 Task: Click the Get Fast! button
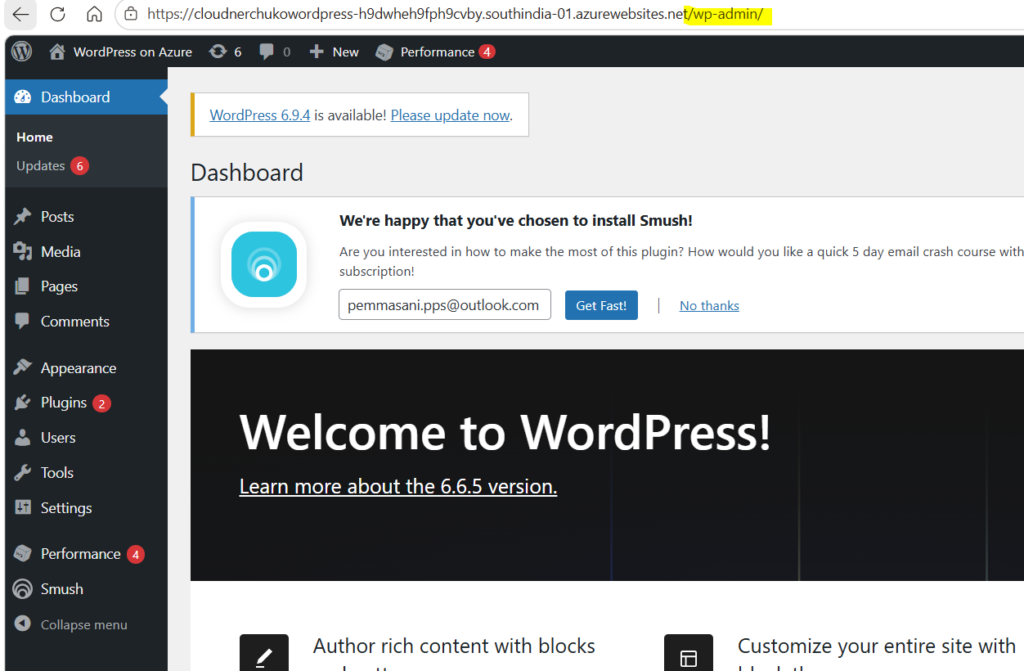601,305
